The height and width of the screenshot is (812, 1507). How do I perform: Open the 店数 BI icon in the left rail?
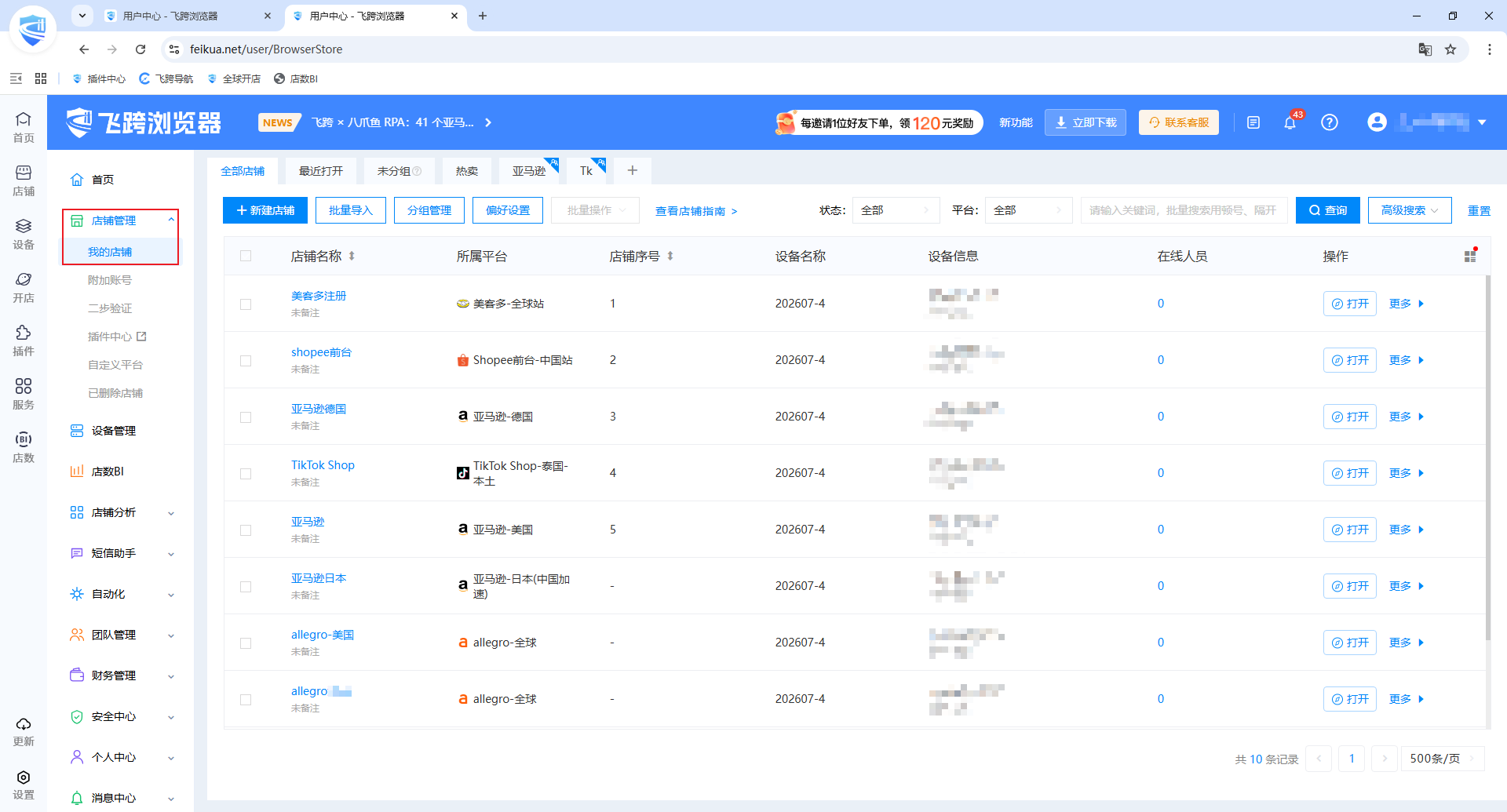24,447
